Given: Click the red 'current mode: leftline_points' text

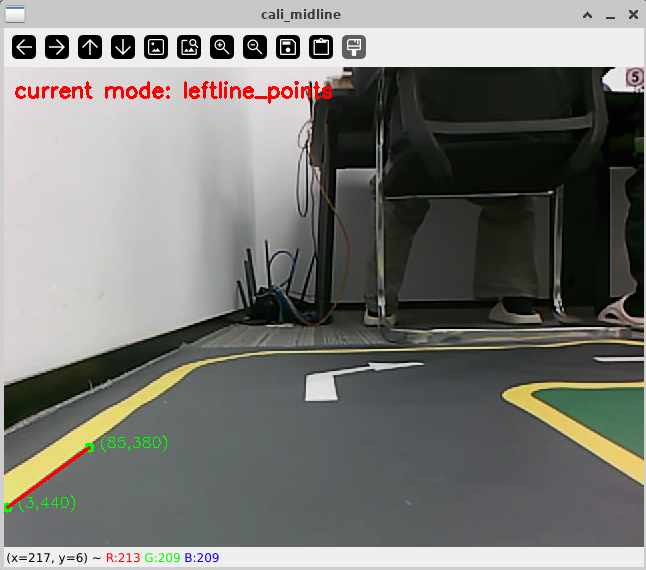Looking at the screenshot, I should click(x=173, y=92).
